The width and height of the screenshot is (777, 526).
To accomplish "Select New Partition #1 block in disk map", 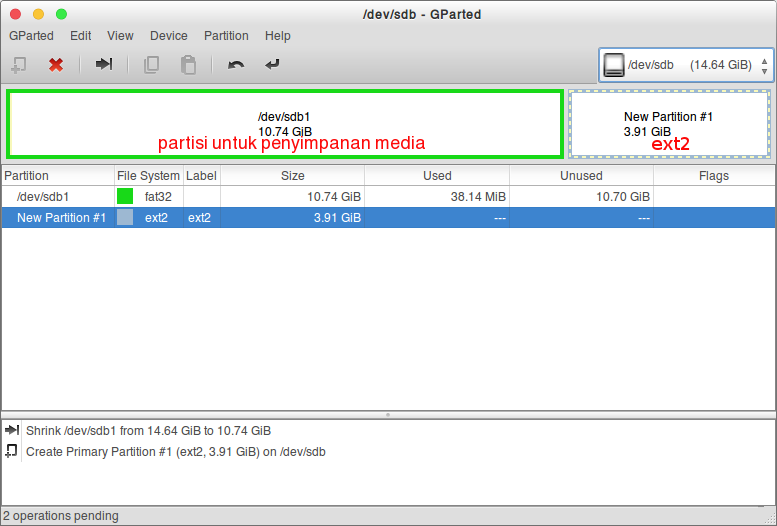I will point(669,124).
